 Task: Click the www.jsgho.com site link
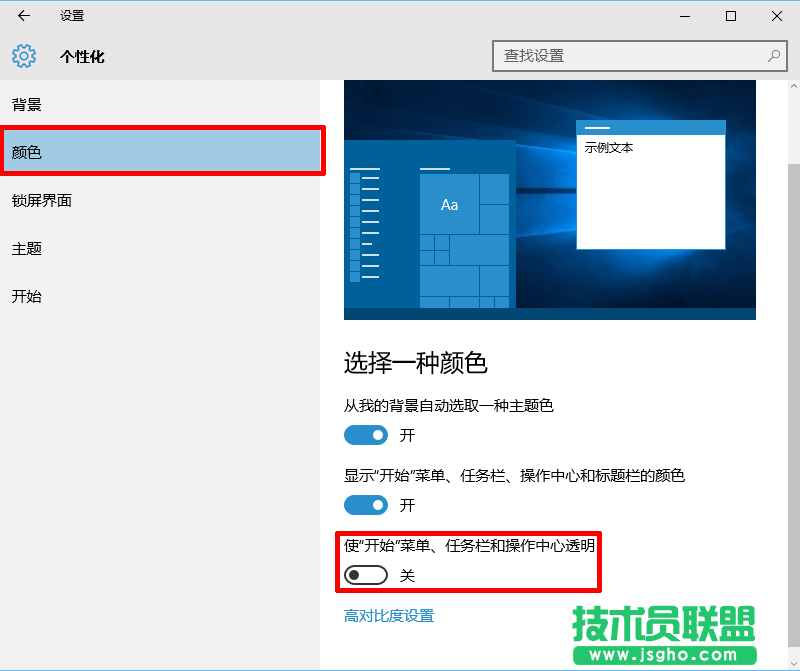pos(664,655)
